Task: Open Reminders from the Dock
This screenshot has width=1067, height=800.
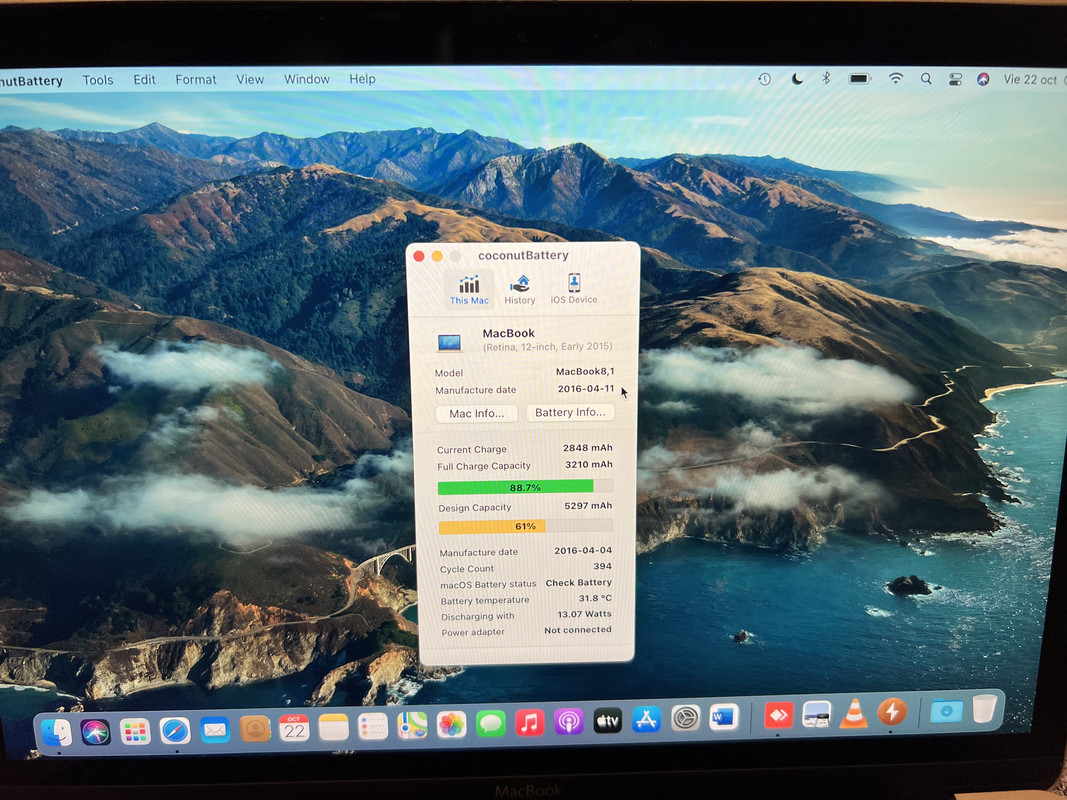Action: click(x=373, y=727)
